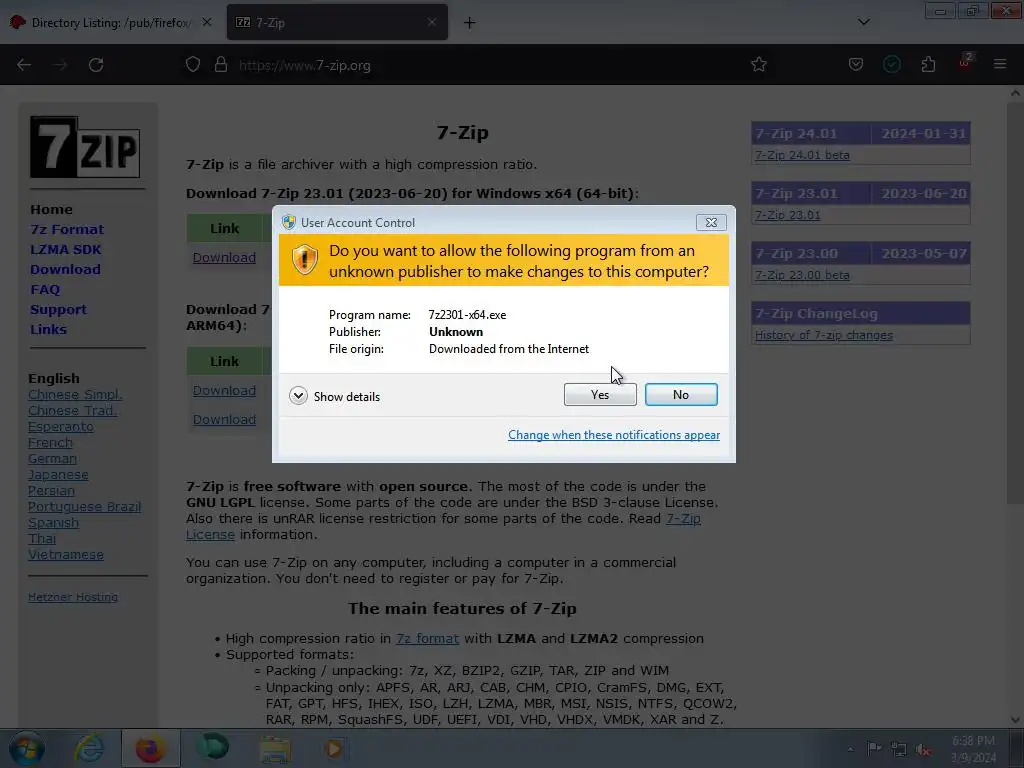Open 7-Zip 23.00 beta link
The width and height of the screenshot is (1024, 768).
802,276
